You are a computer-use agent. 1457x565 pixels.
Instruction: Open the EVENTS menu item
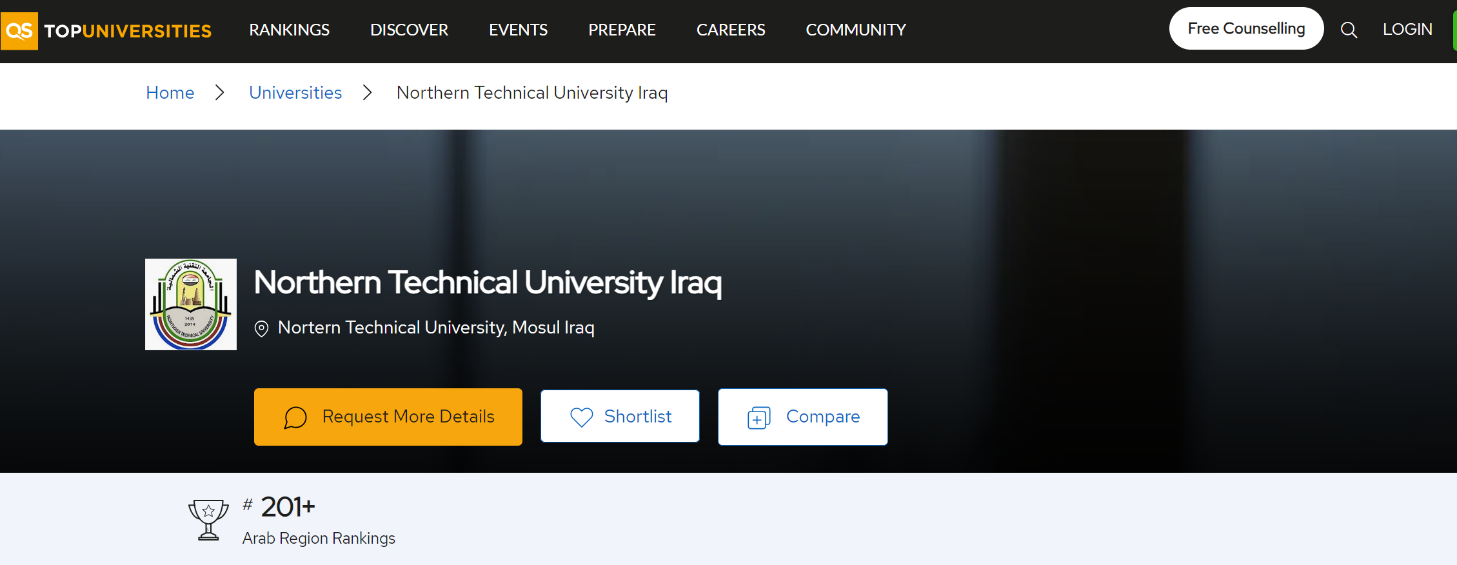tap(518, 30)
